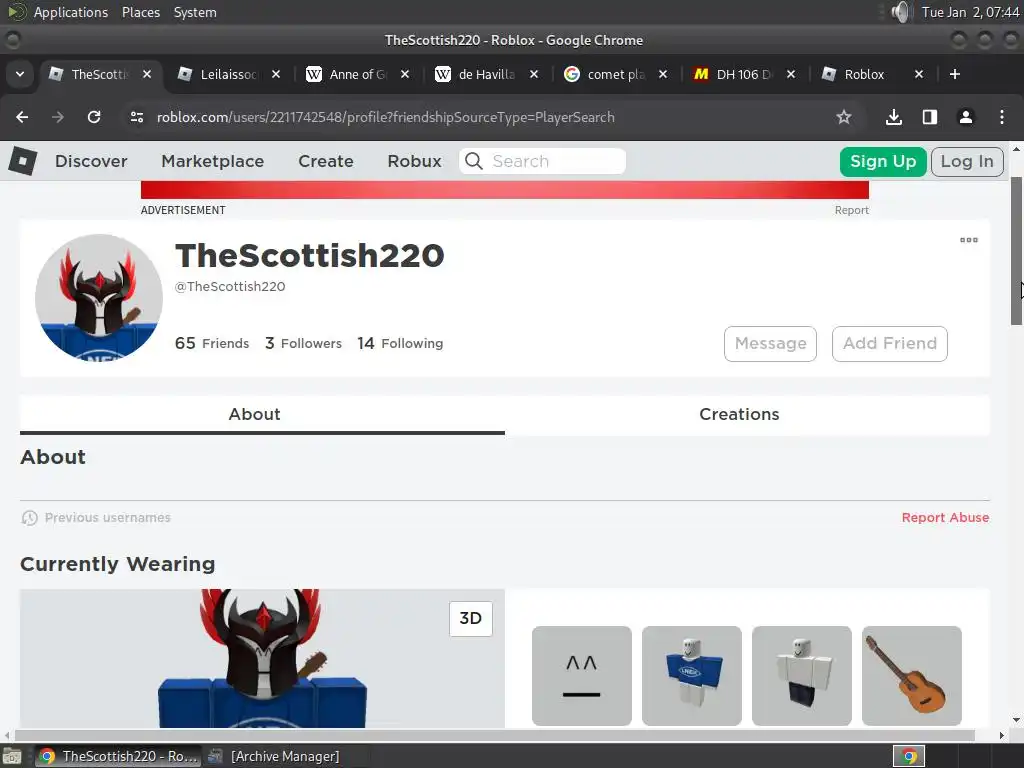Click TheScottish220 avatar picture
This screenshot has width=1024, height=768.
coord(99,298)
